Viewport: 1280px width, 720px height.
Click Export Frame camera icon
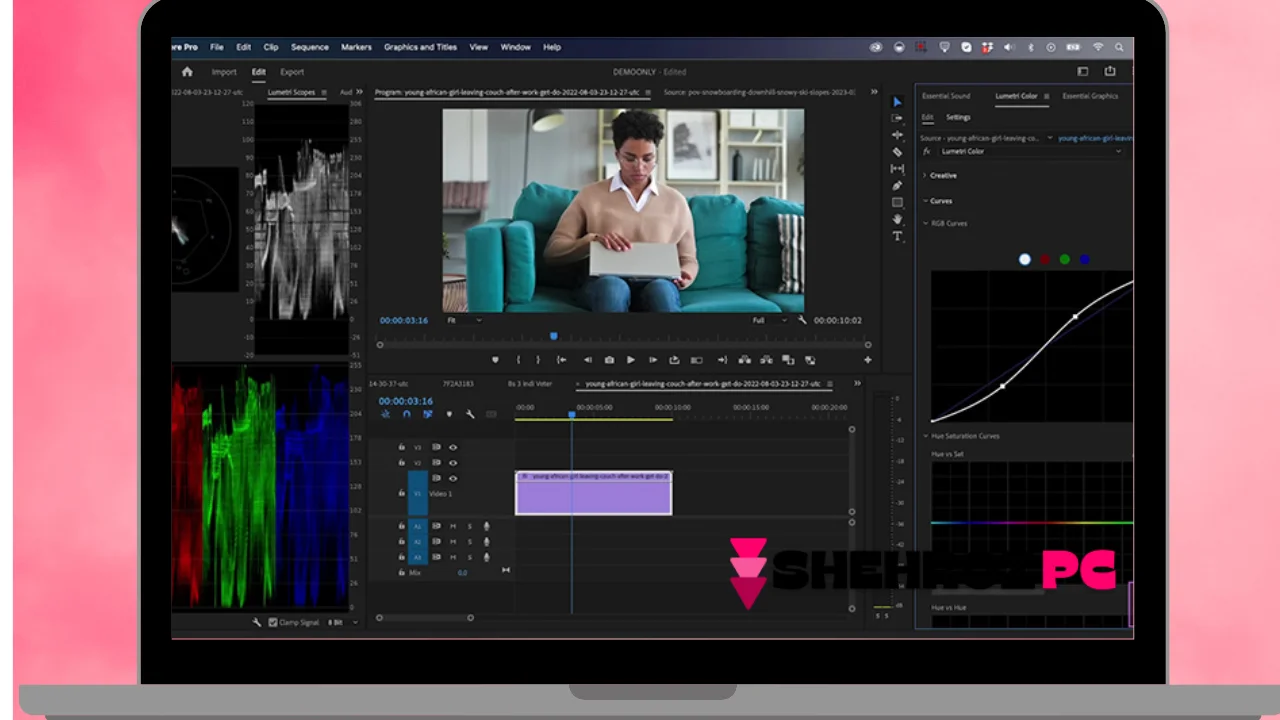(x=609, y=360)
